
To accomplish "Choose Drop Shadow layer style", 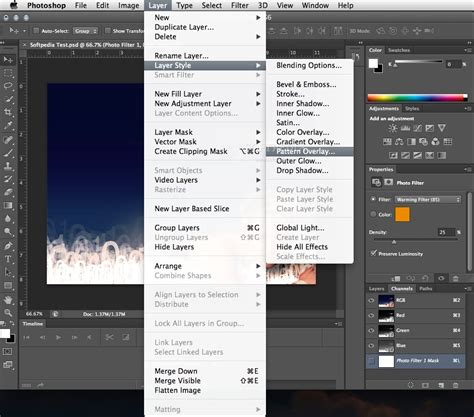I will click(x=309, y=170).
